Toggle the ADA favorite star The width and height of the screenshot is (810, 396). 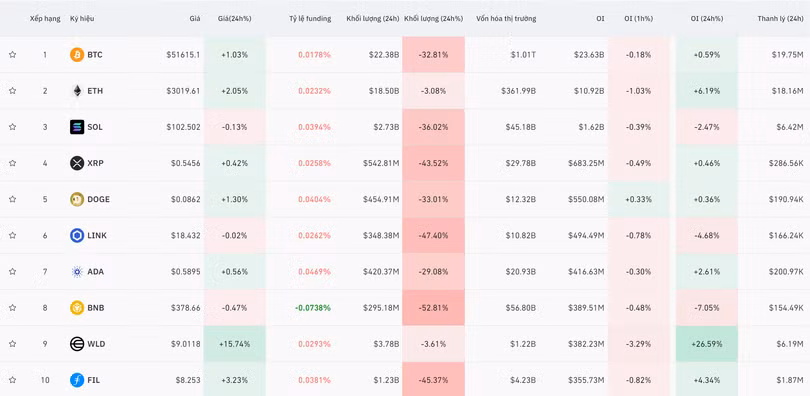pyautogui.click(x=12, y=271)
